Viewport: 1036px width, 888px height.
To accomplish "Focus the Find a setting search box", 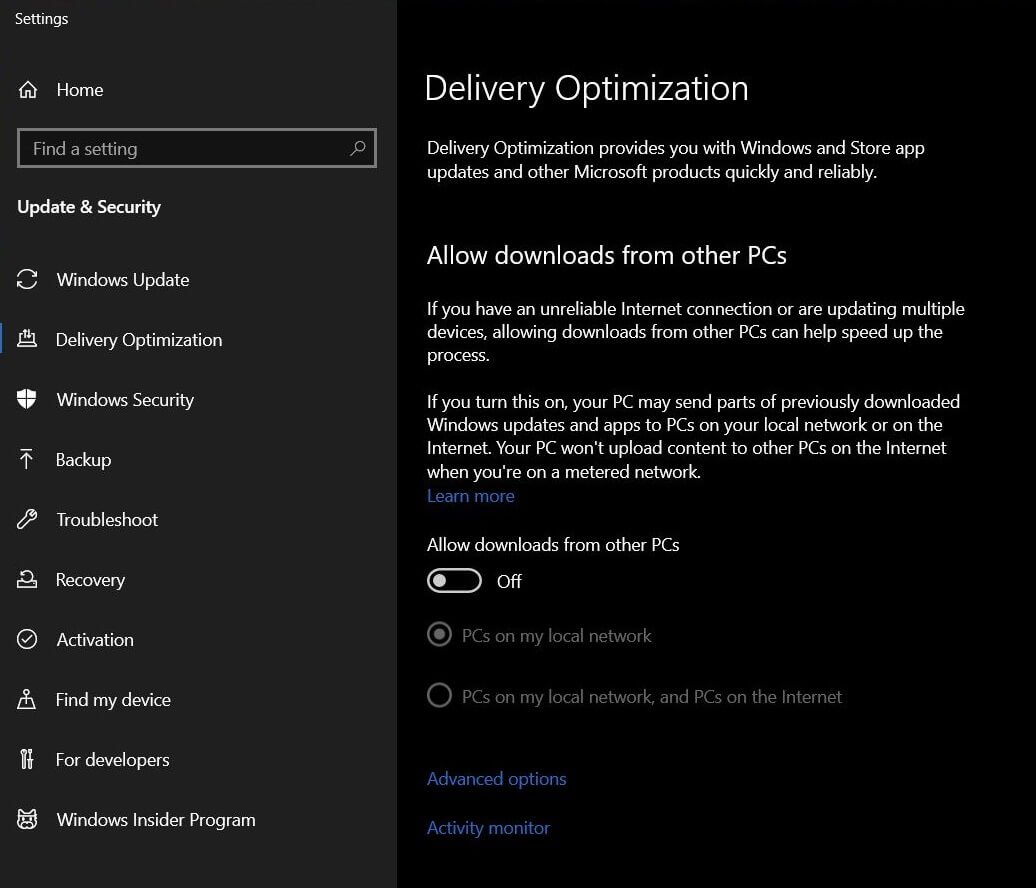I will 197,148.
